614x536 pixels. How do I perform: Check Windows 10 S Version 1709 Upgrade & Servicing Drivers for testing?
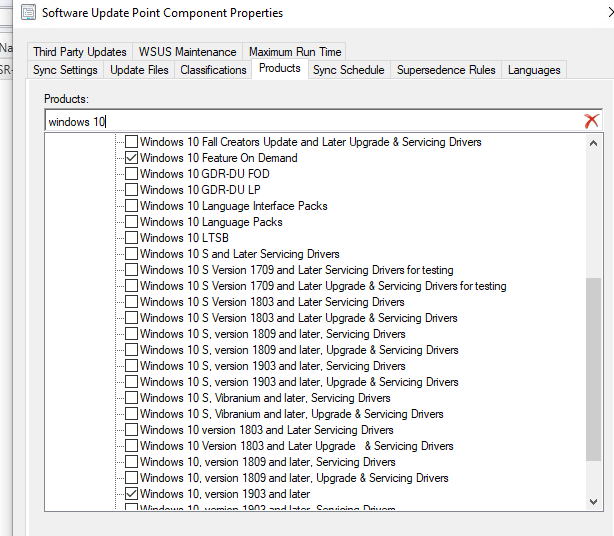pyautogui.click(x=131, y=286)
